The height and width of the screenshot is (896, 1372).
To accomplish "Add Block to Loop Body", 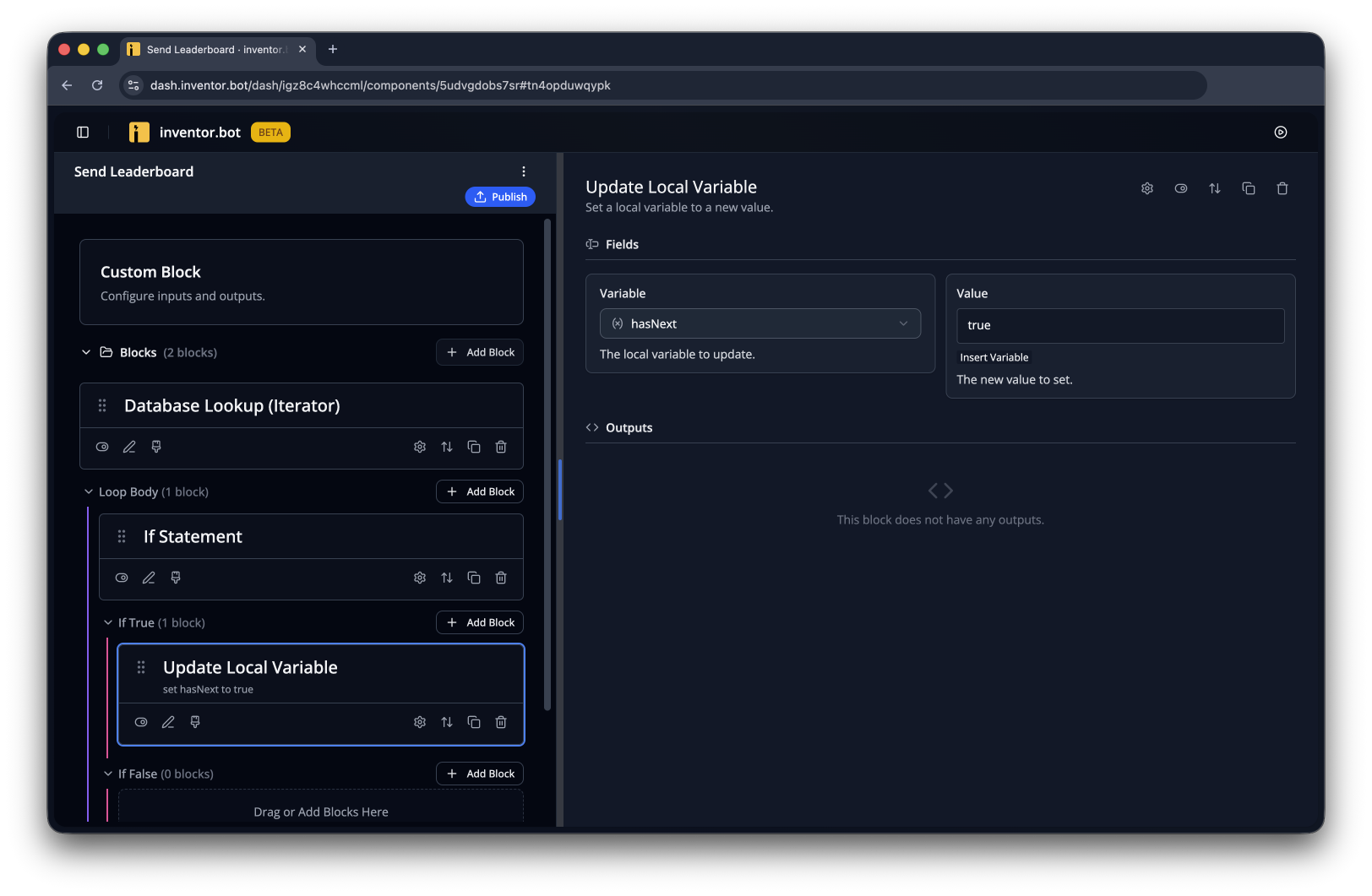I will 480,491.
